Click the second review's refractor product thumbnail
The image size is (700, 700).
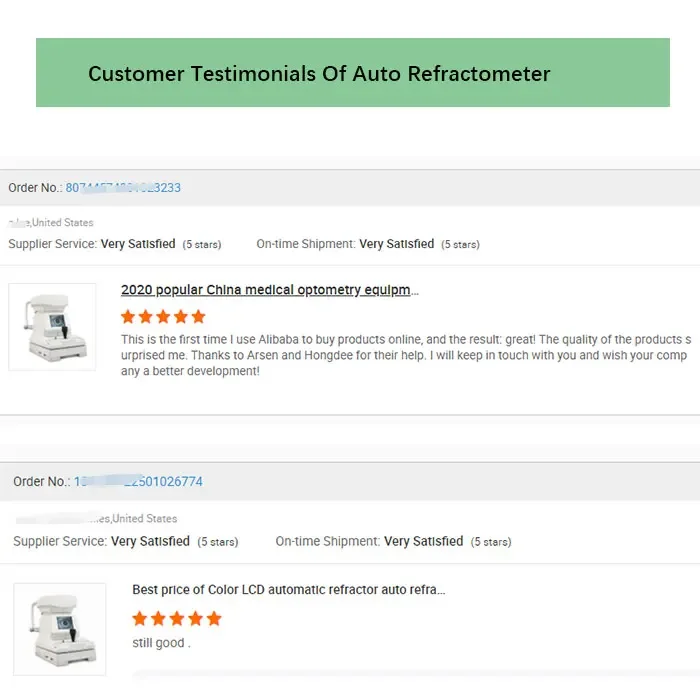(x=60, y=628)
